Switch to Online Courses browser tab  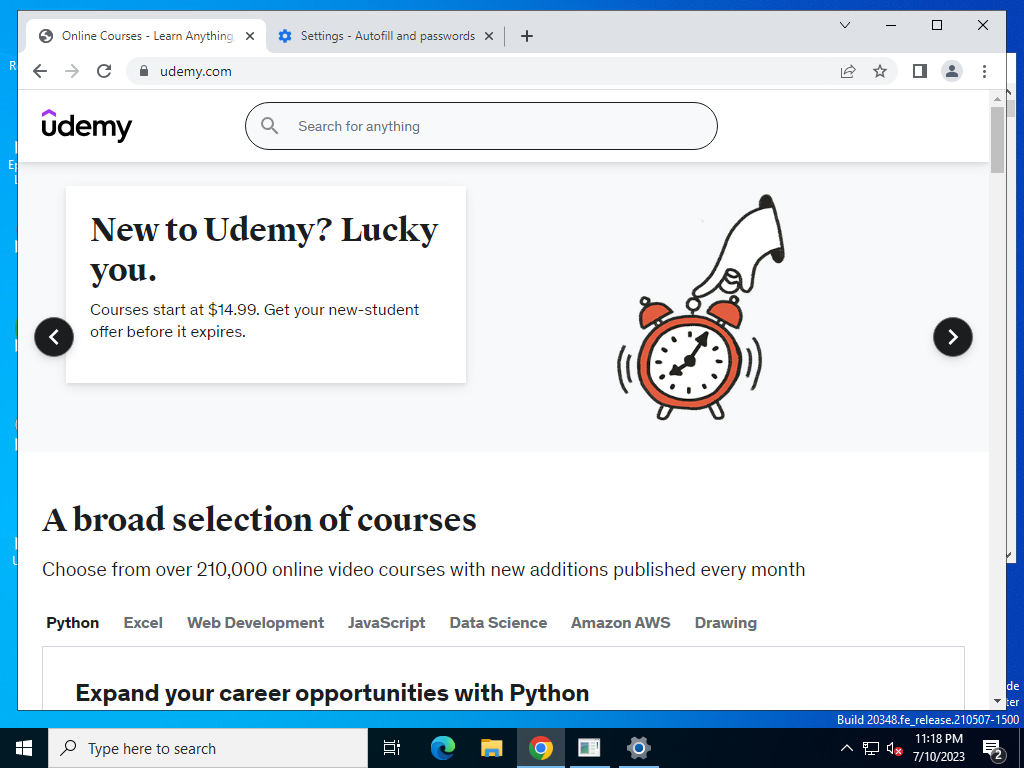pyautogui.click(x=146, y=36)
